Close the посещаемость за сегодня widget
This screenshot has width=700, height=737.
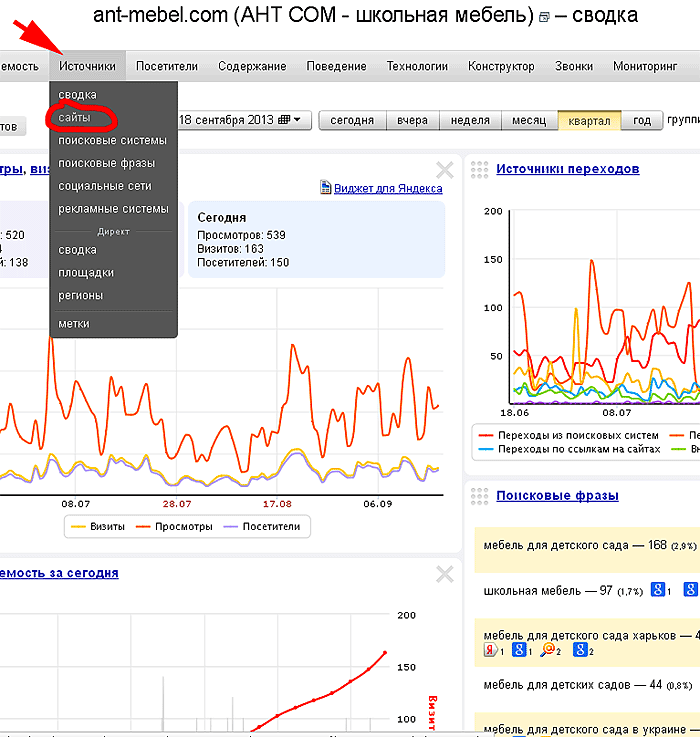444,574
